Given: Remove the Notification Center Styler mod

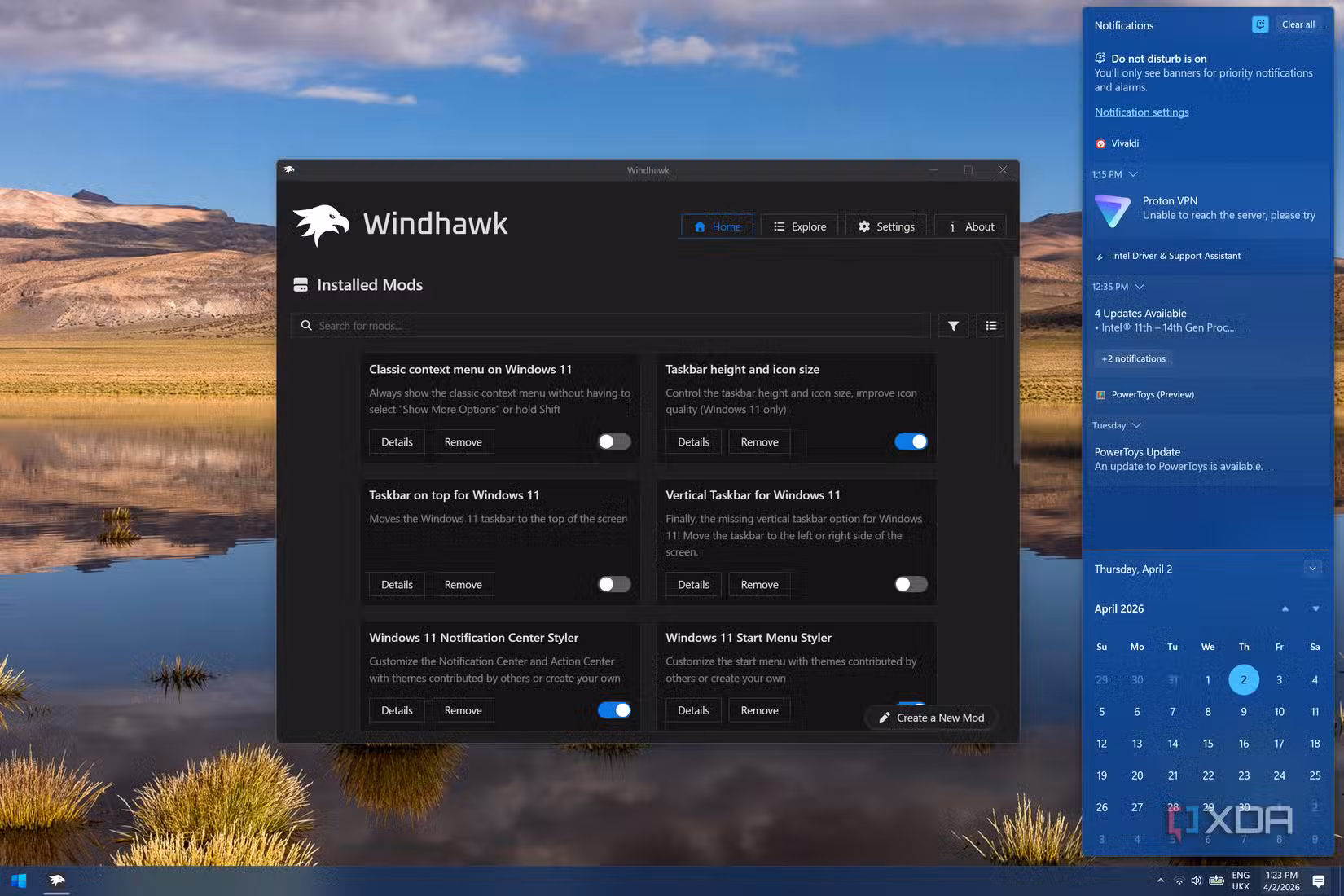Looking at the screenshot, I should [463, 710].
